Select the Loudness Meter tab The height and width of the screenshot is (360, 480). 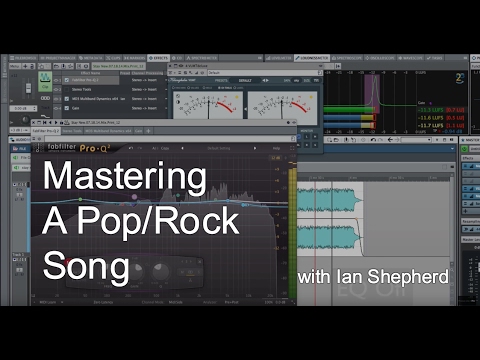coord(312,58)
